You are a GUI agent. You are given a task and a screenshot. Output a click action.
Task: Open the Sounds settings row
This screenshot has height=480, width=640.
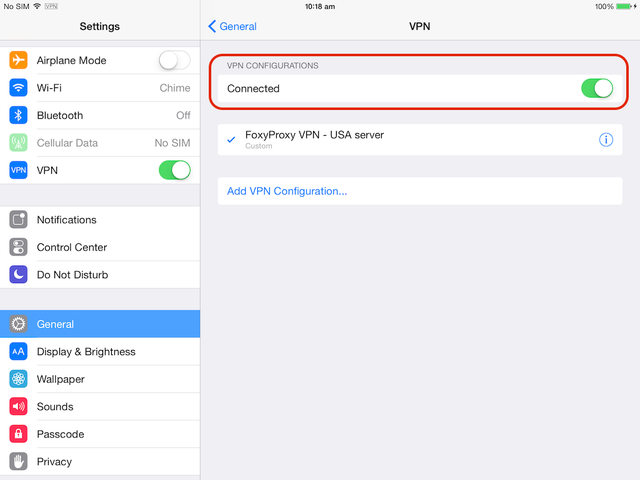tap(100, 407)
